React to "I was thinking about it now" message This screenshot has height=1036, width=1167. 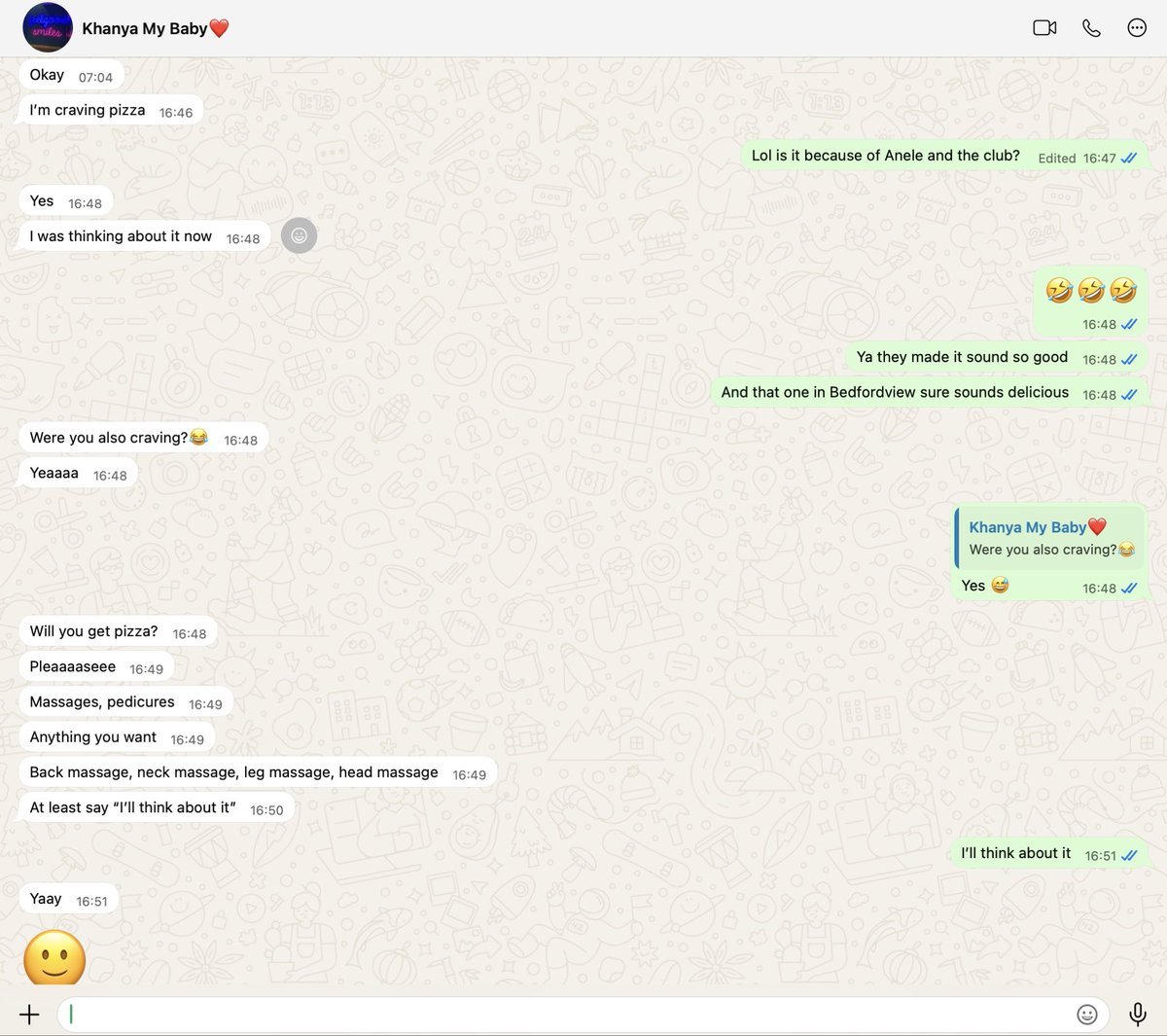click(x=300, y=235)
